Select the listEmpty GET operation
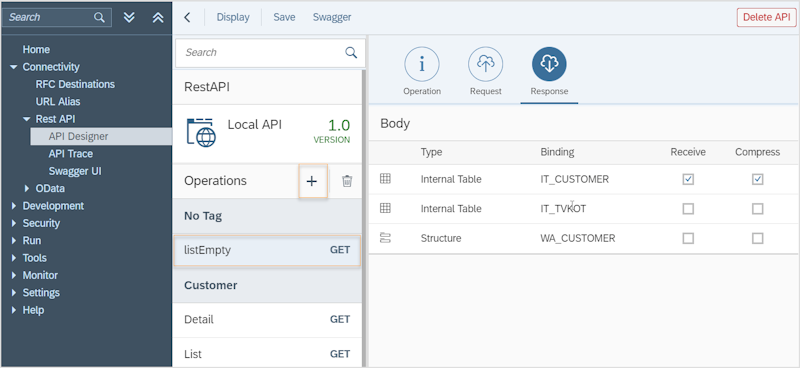Viewport: 800px width, 368px height. pyautogui.click(x=267, y=250)
